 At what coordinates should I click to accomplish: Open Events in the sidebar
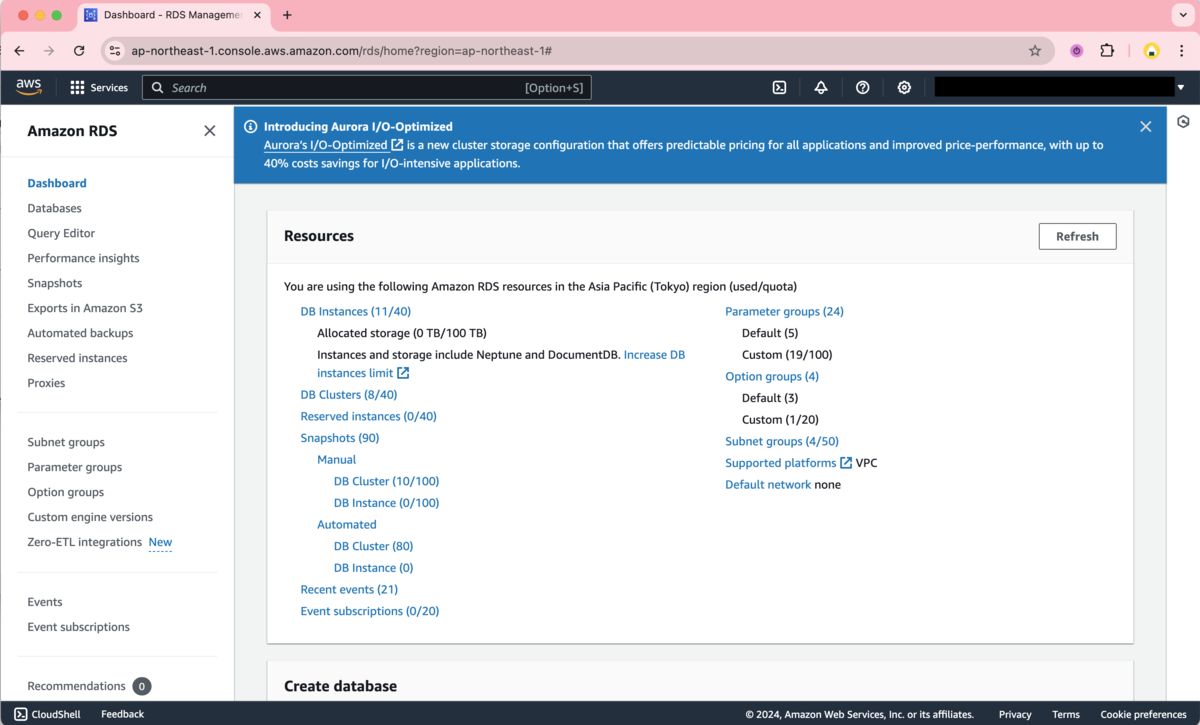[45, 602]
